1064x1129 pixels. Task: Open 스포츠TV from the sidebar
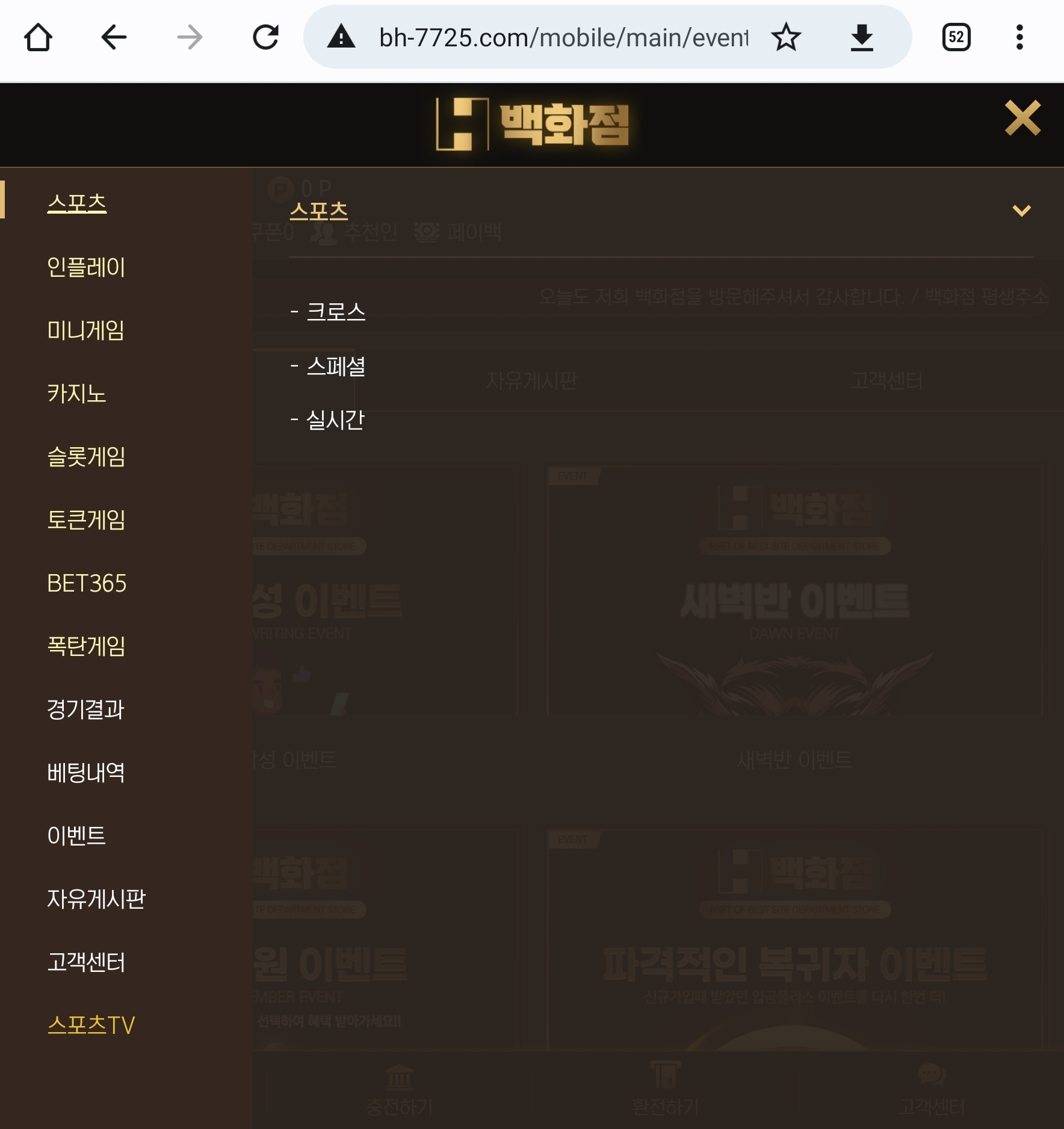click(x=91, y=1025)
